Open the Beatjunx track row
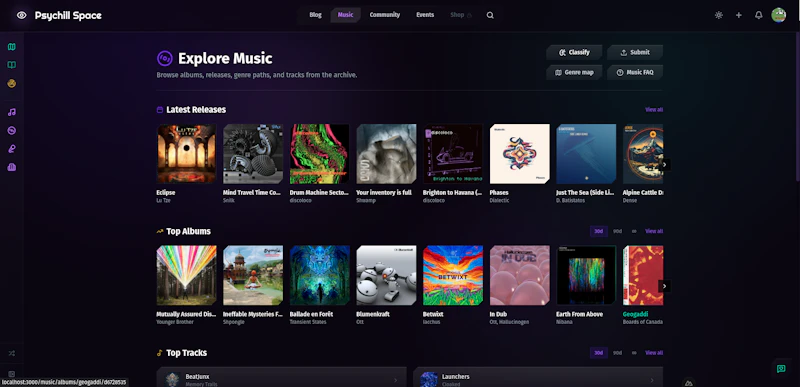This screenshot has height=387, width=800. tap(282, 377)
